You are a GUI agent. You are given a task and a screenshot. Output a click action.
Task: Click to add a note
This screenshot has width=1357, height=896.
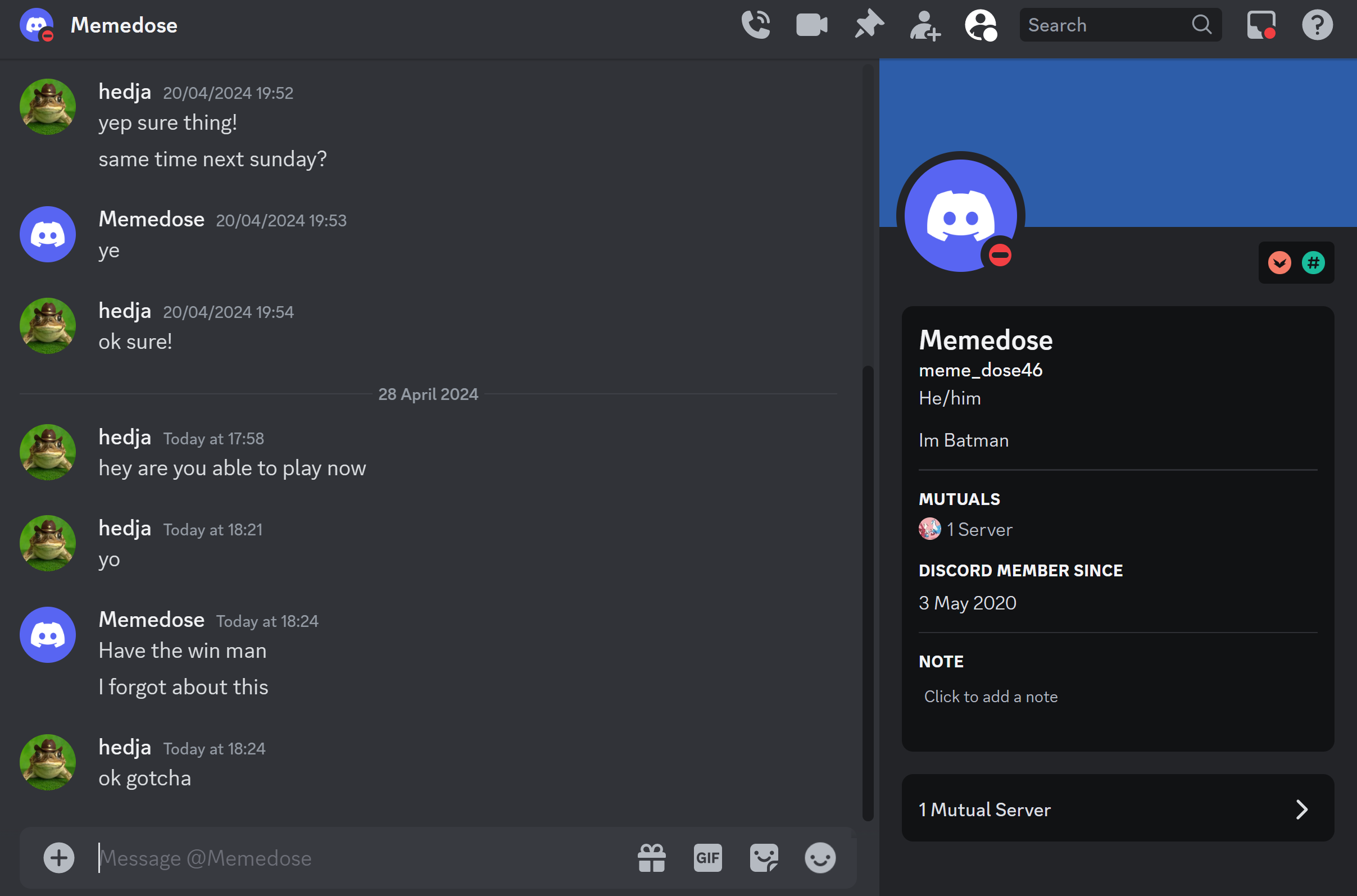point(991,697)
